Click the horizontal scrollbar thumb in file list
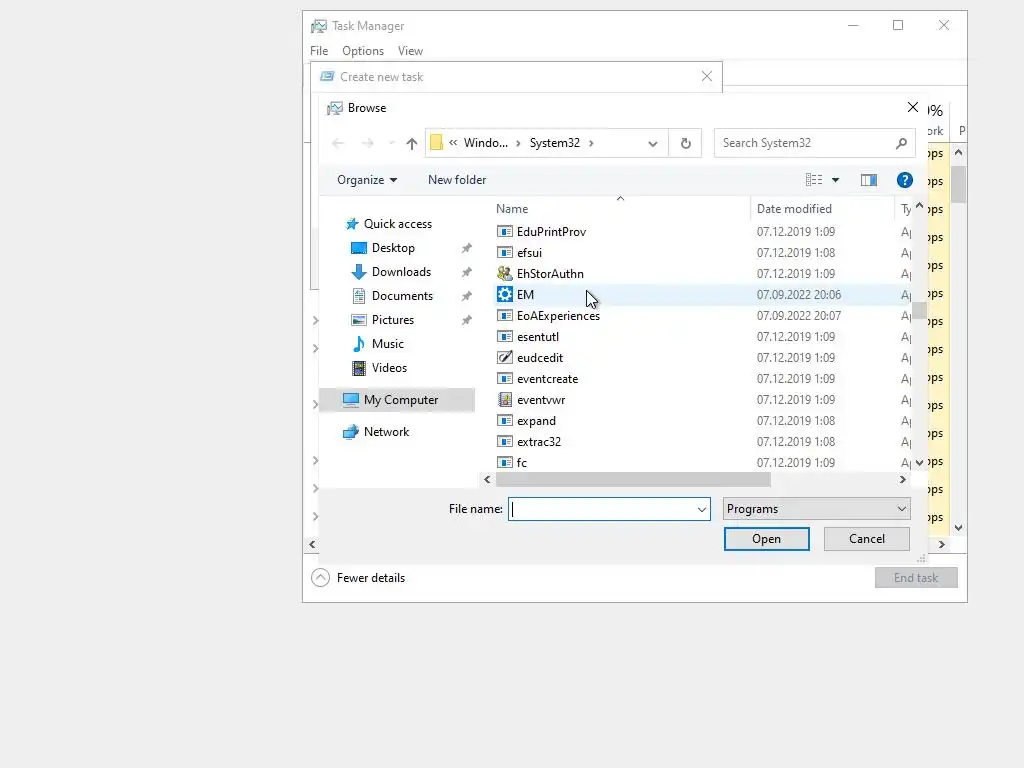Viewport: 1024px width, 768px height. 633,480
